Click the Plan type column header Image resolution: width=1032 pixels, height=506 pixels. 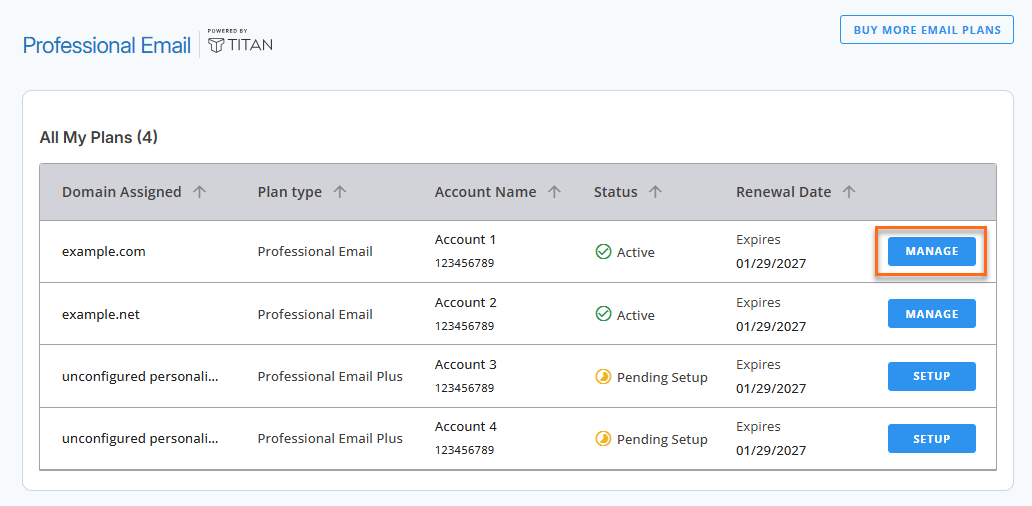point(290,192)
